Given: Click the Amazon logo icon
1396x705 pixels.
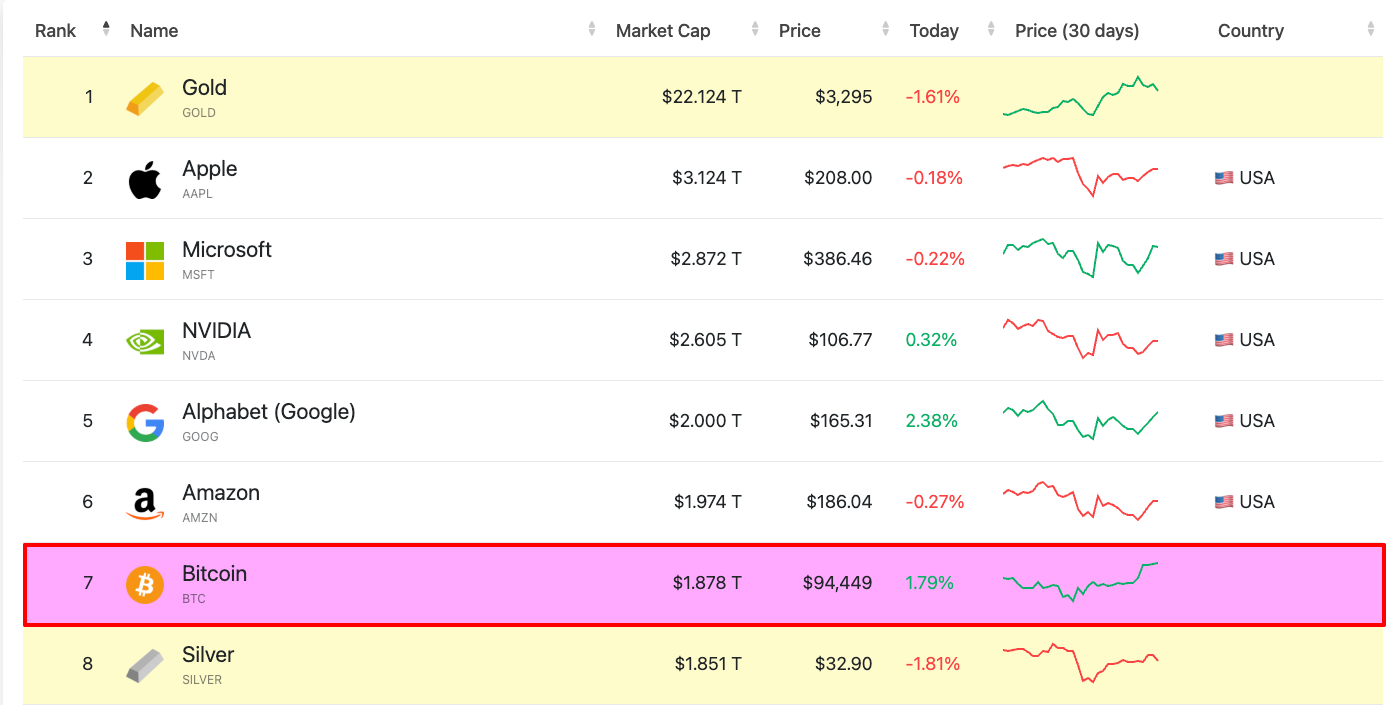Looking at the screenshot, I should (145, 503).
